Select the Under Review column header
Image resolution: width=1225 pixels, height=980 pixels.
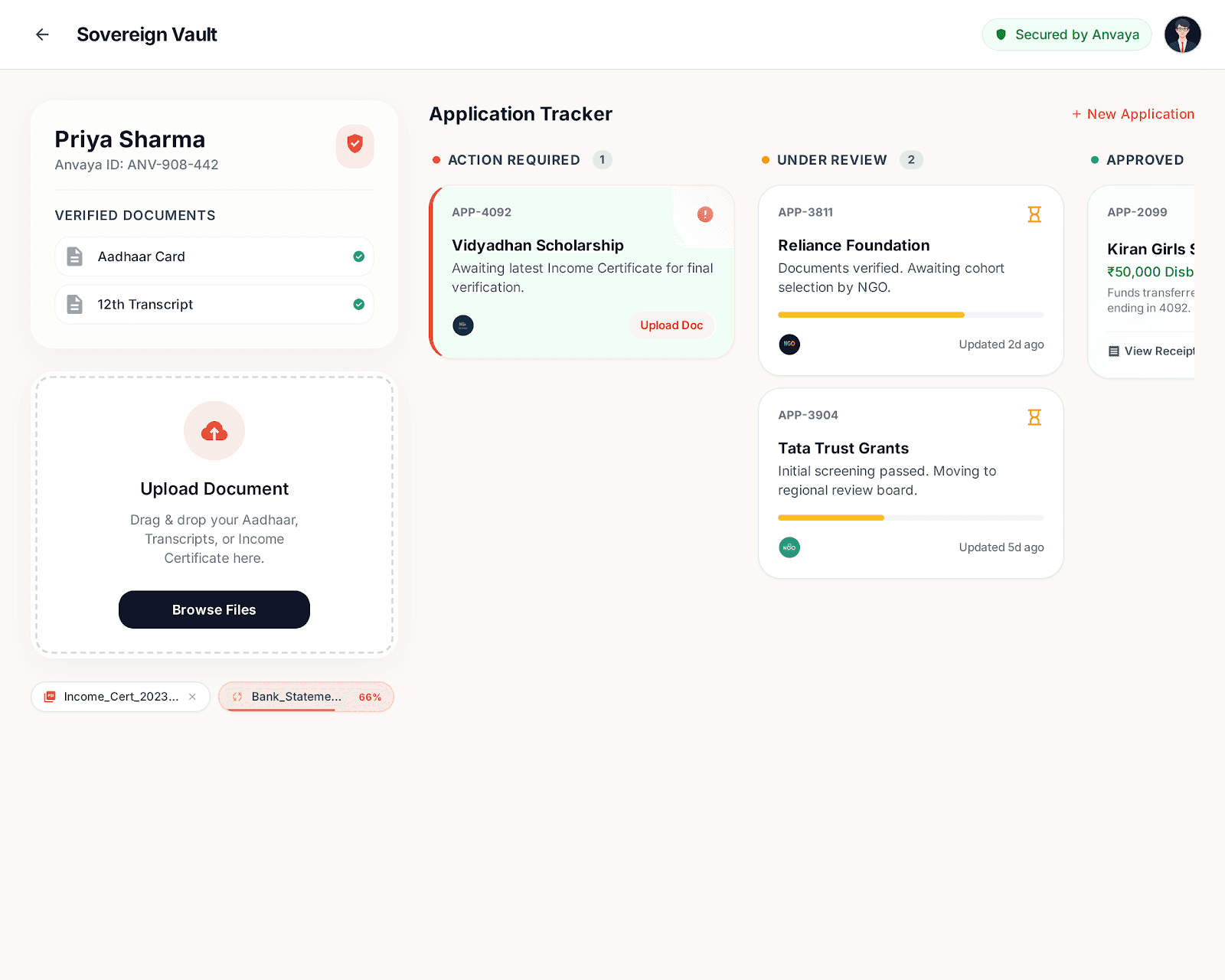tap(831, 160)
